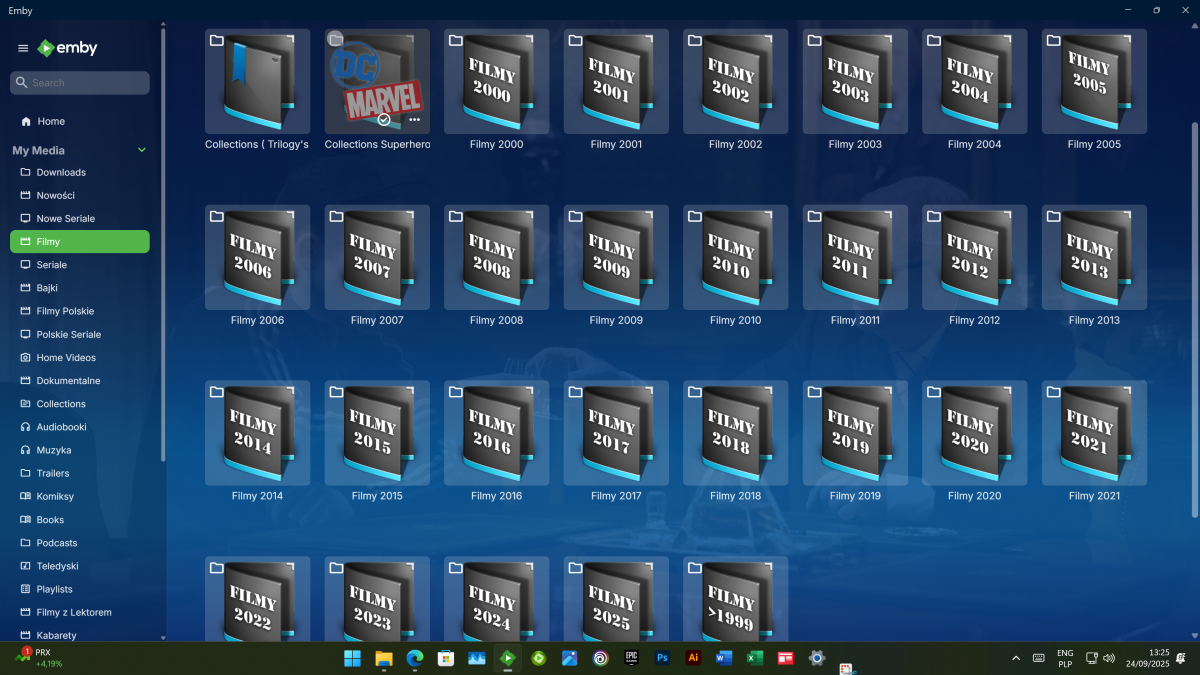Screen dimensions: 1200x675
Task: Click the camera icon beside Home Videos
Action: click(24, 357)
